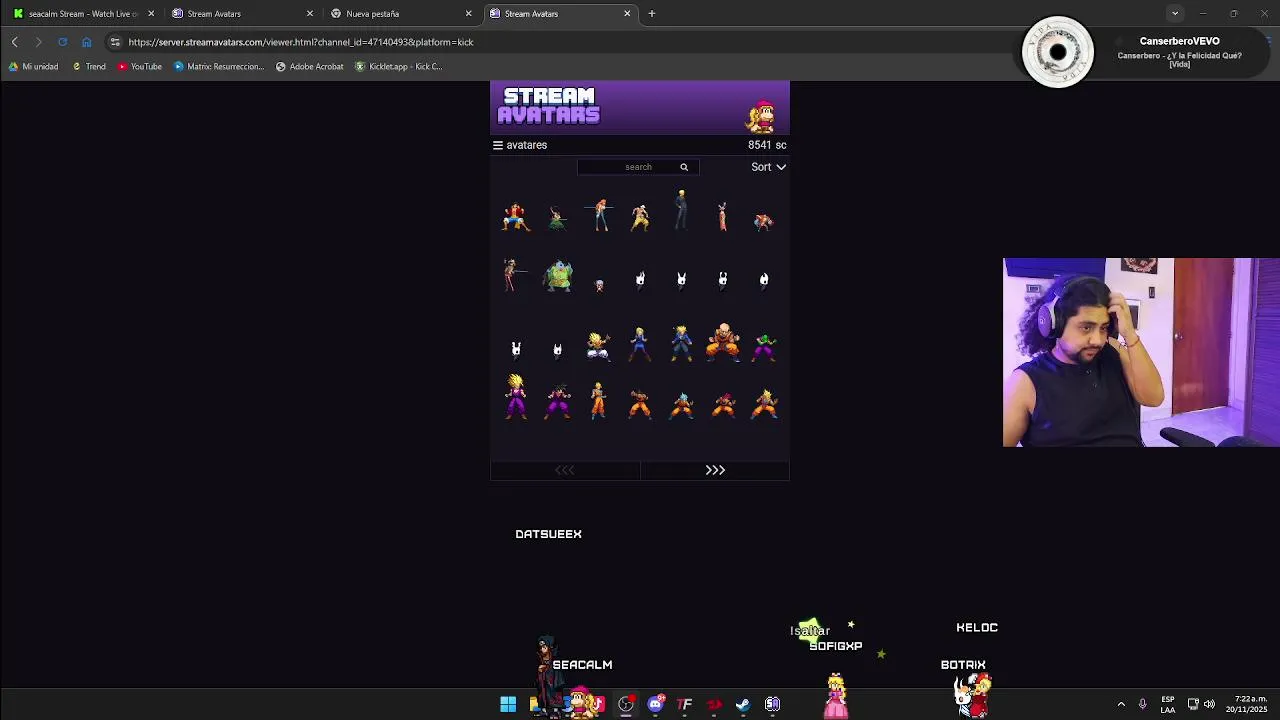
Task: Click the DATSUEEX username label
Action: 548,534
